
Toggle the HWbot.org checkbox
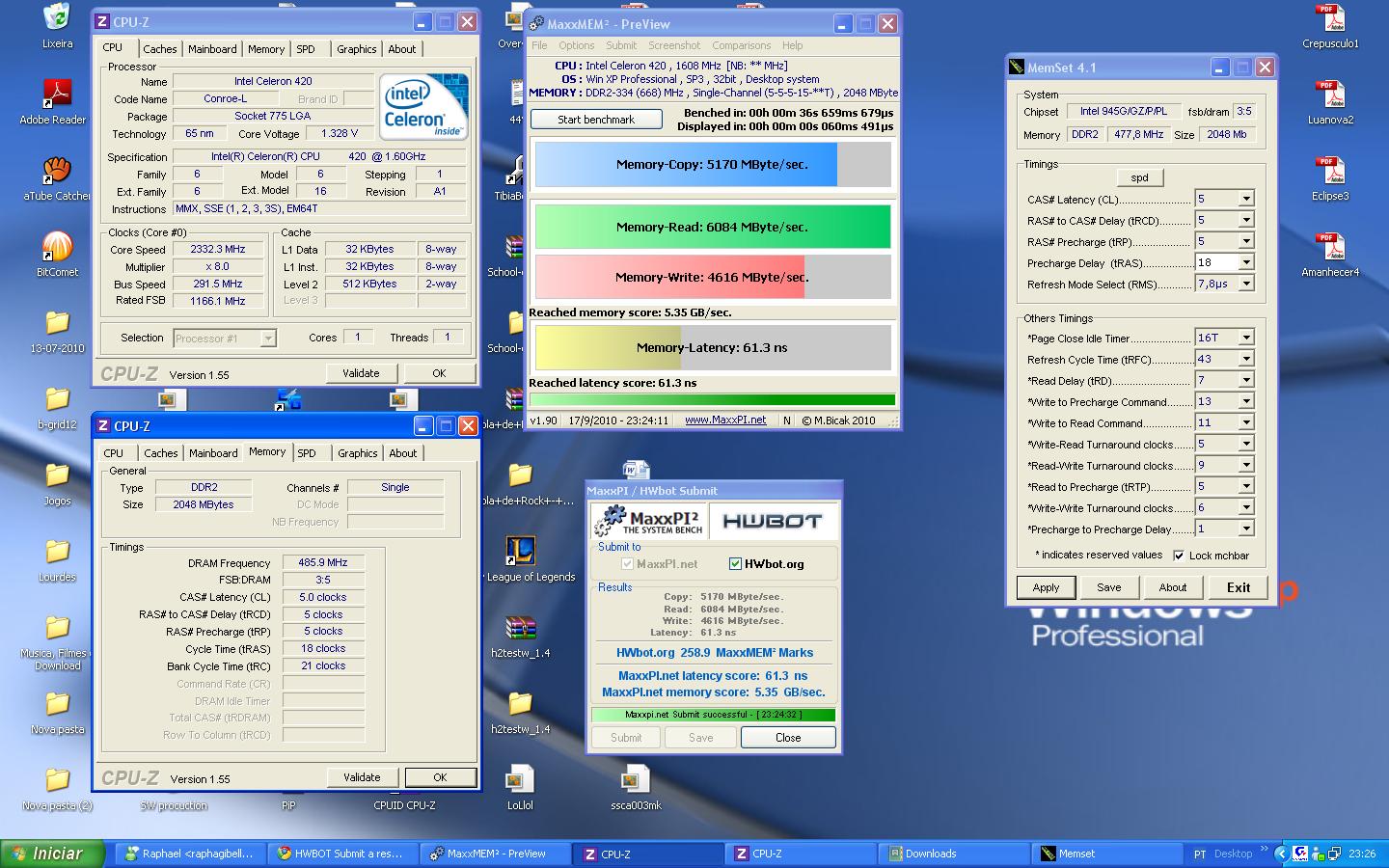(x=735, y=564)
